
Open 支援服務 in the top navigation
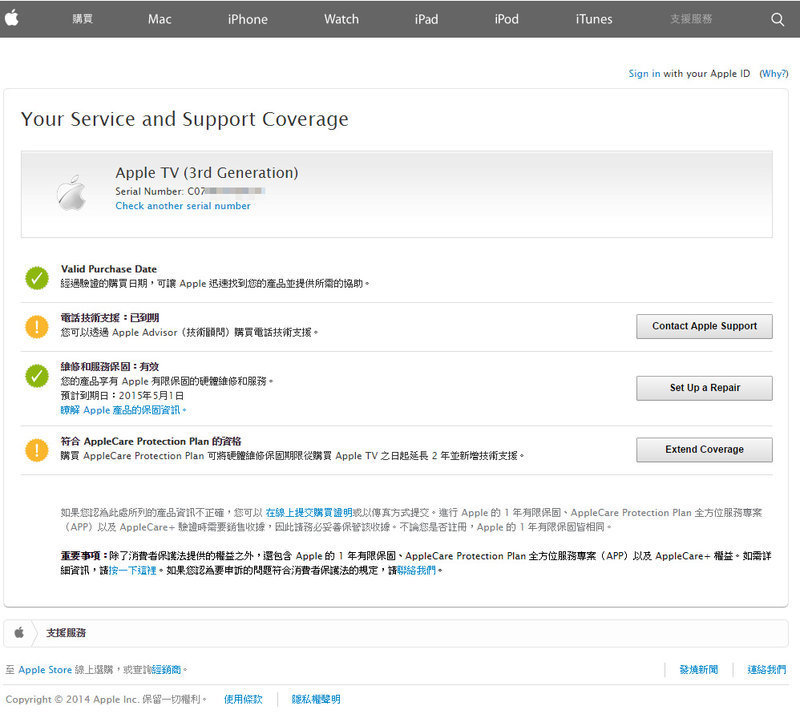pyautogui.click(x=691, y=19)
